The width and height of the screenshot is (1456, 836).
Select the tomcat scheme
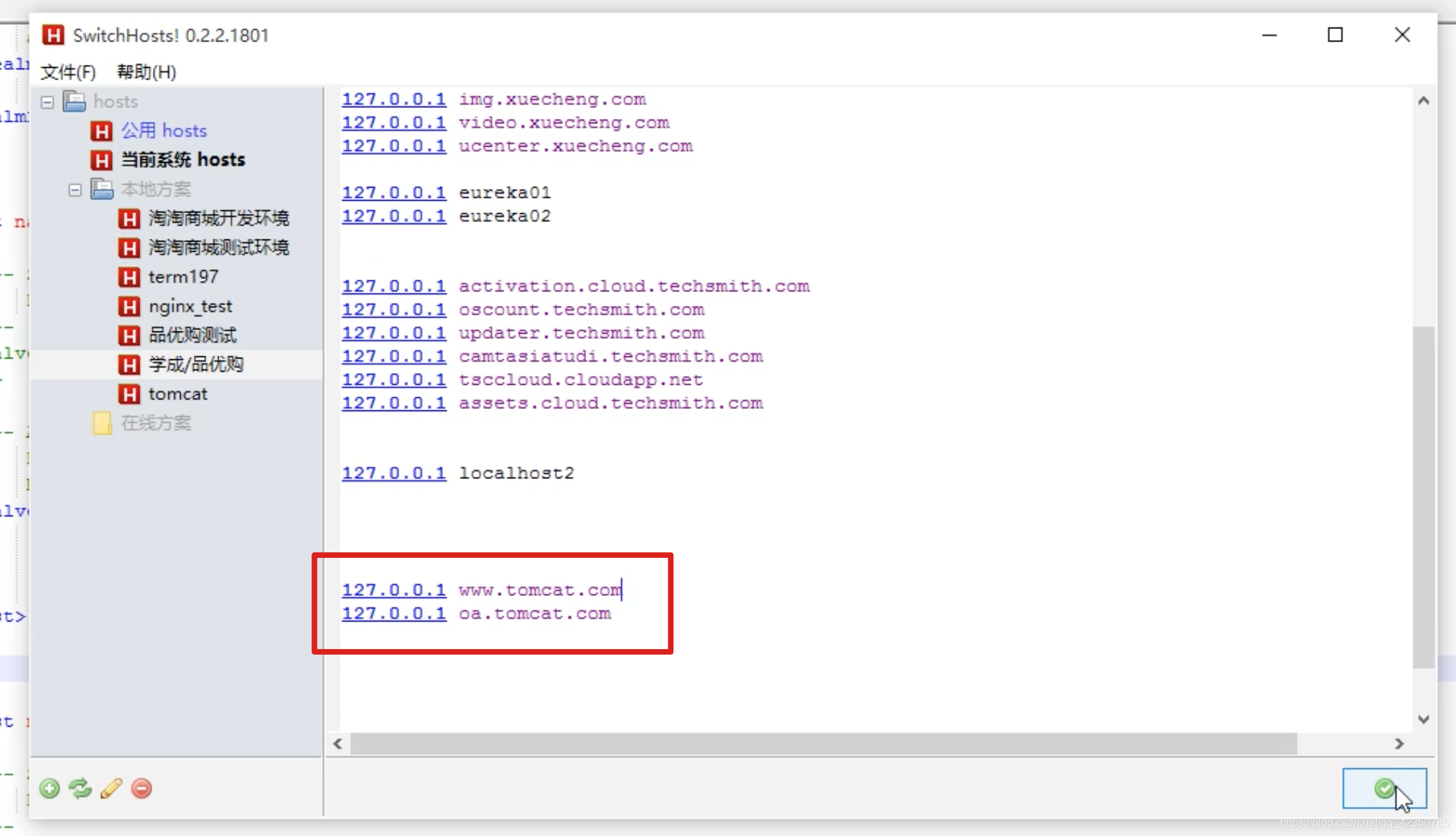[178, 394]
